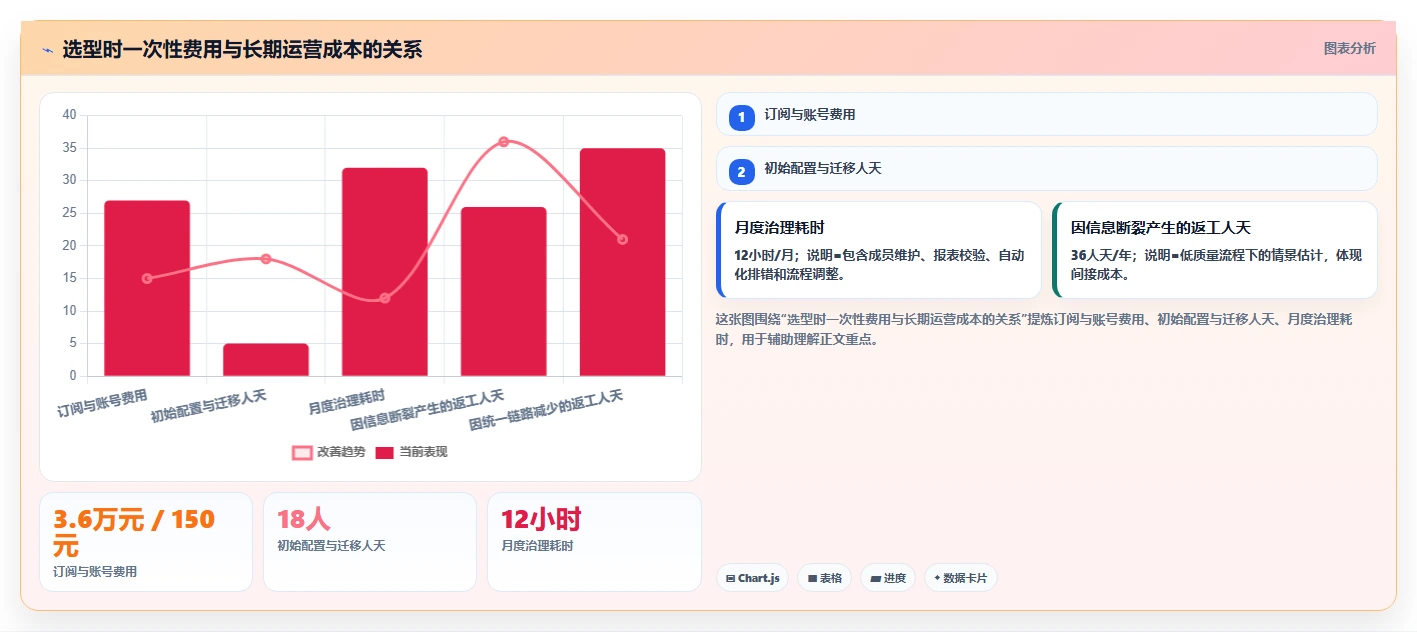
Task: Click the y-axis value 40
Action: 69,115
